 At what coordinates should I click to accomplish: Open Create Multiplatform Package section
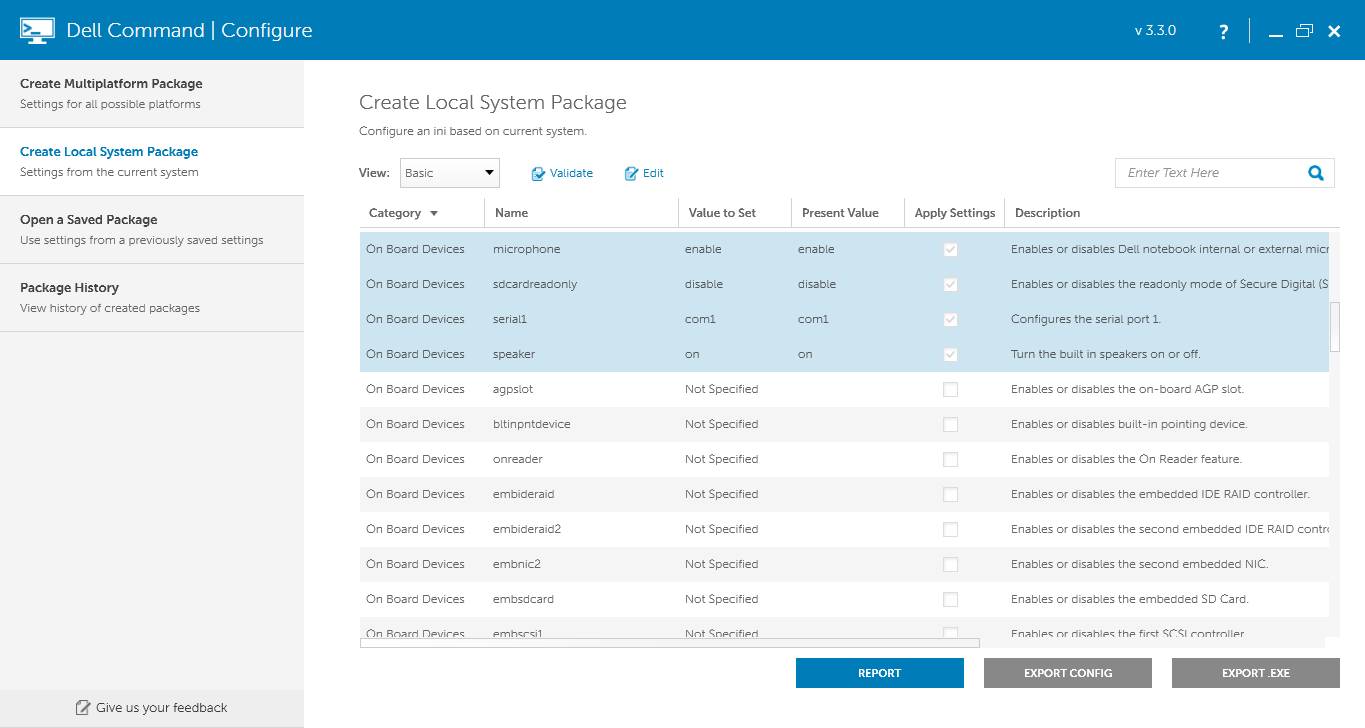coord(152,94)
